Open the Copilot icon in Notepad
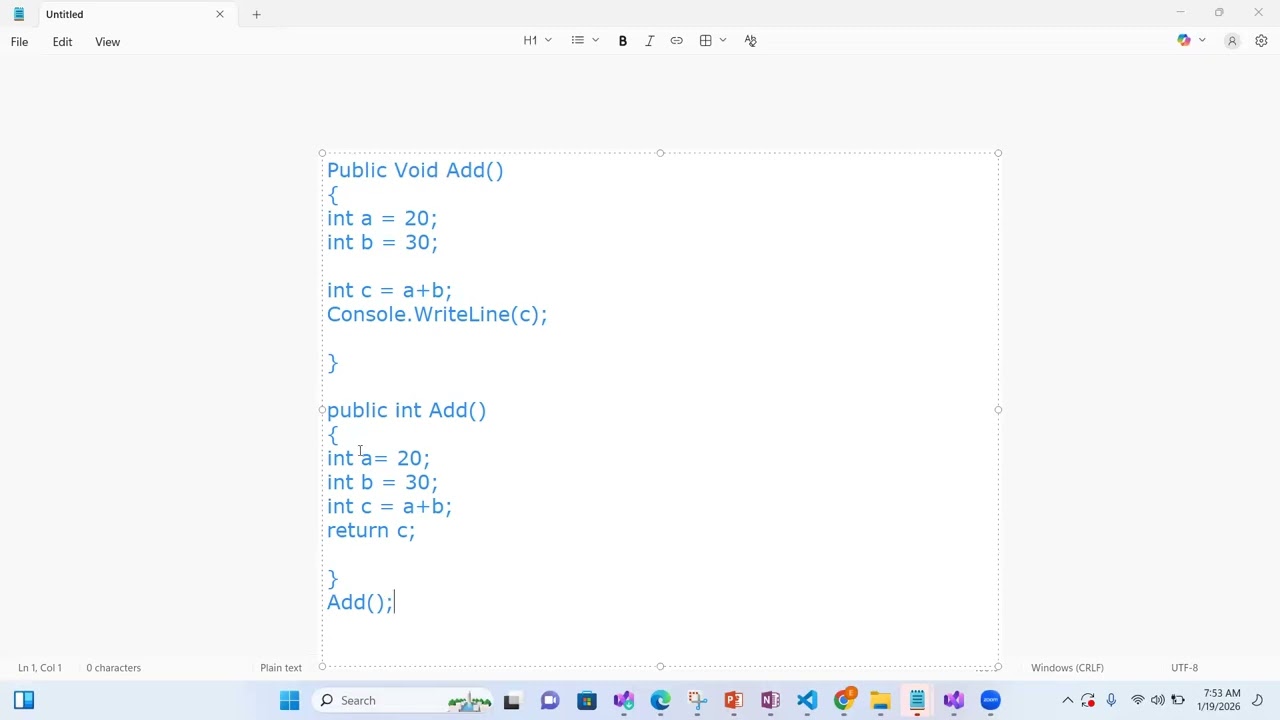 point(1184,41)
